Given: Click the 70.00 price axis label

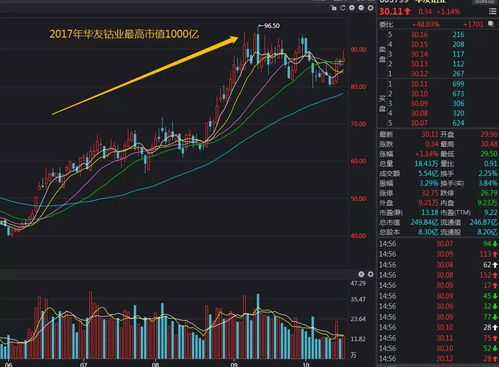Looking at the screenshot, I should [358, 124].
